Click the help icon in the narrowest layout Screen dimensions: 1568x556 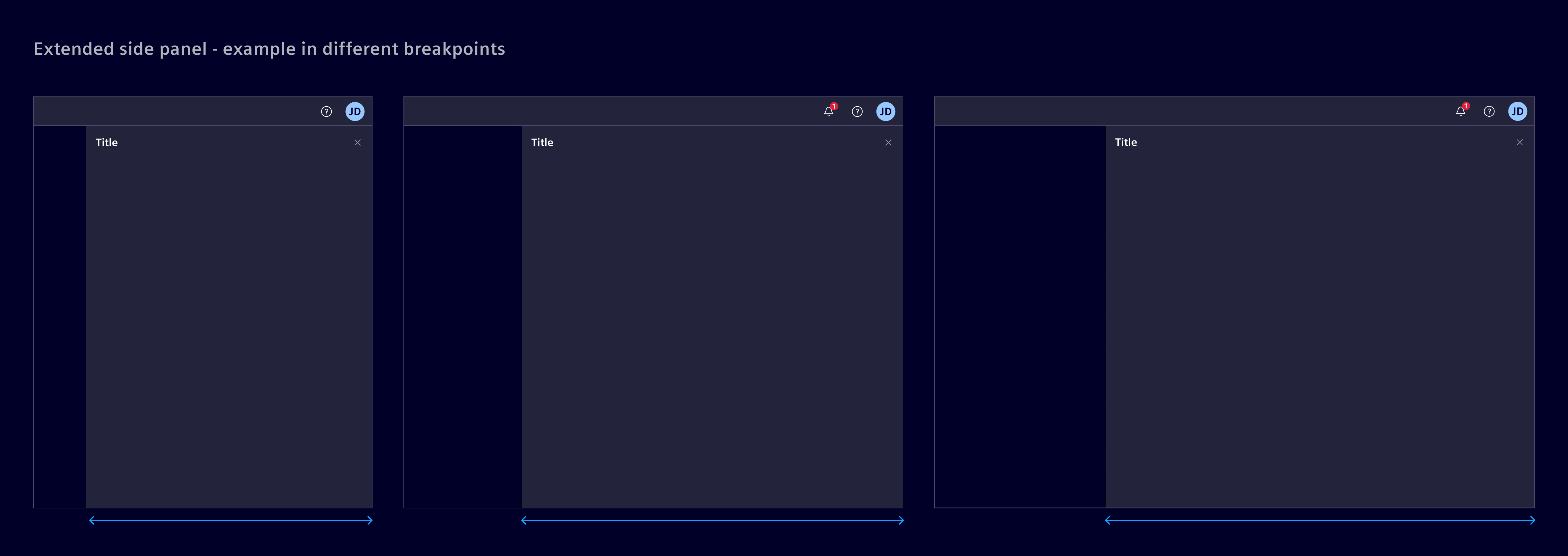[326, 111]
